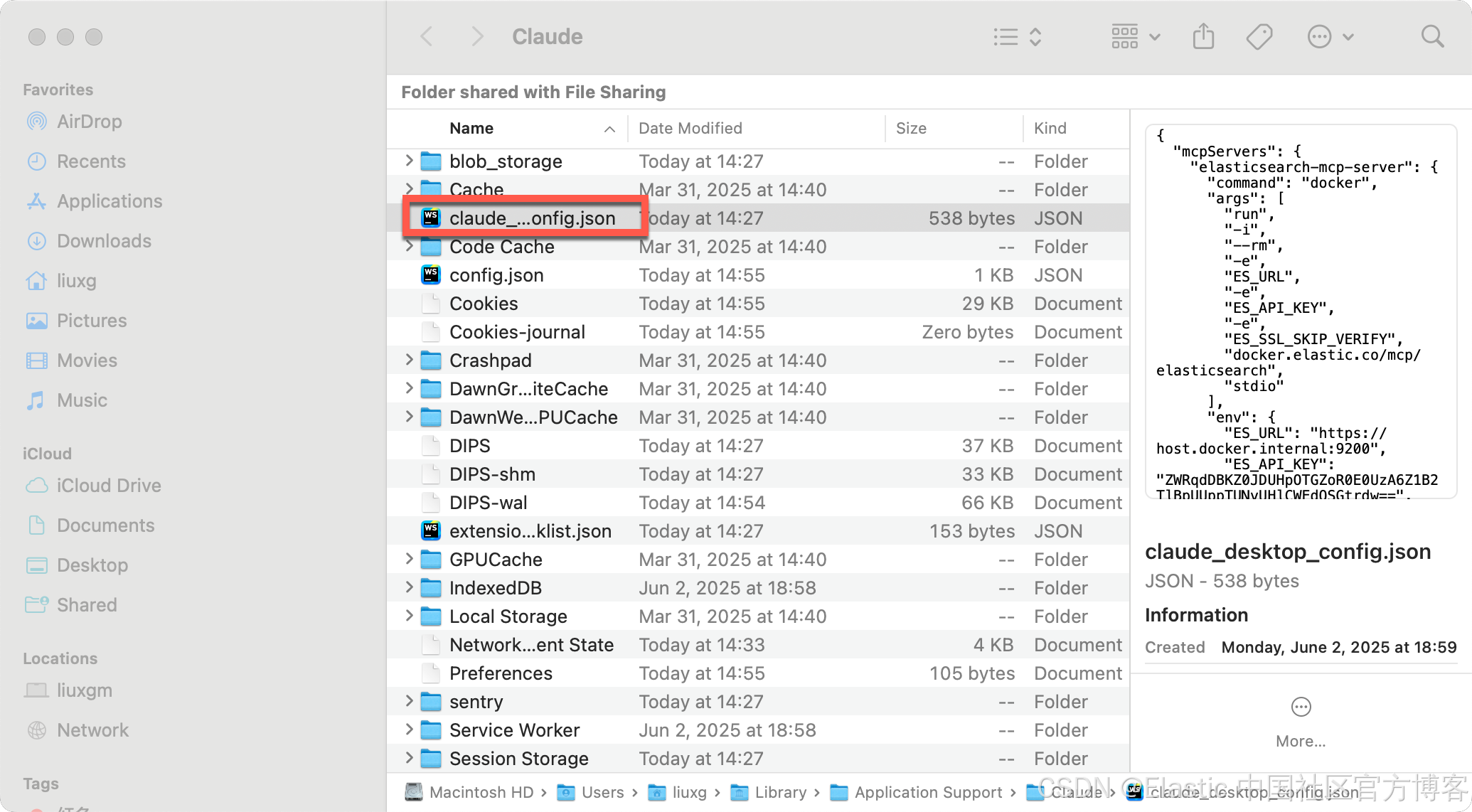Expand the Local Storage folder
Viewport: 1472px width, 812px height.
pos(409,616)
